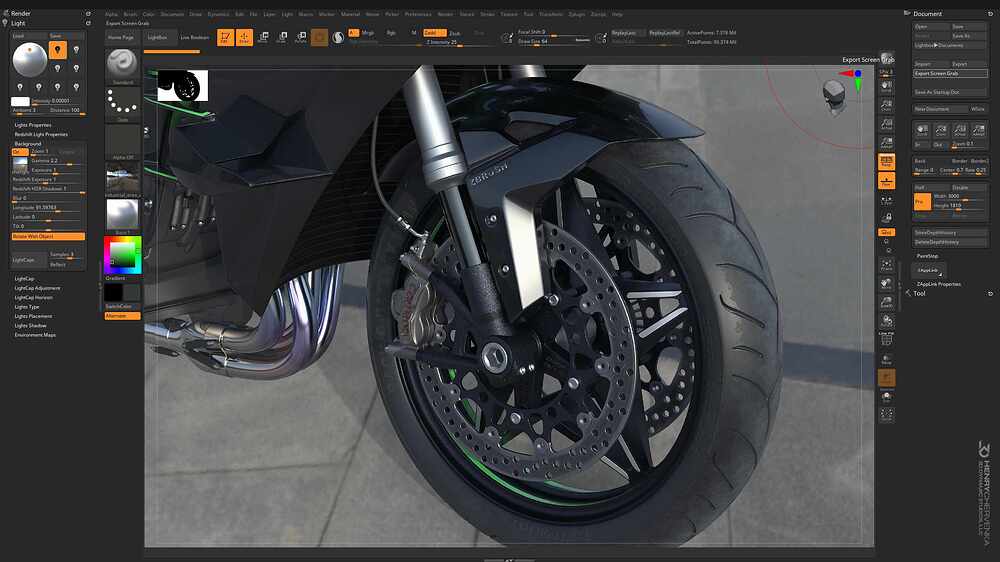Adjust the background Exposure slider
The width and height of the screenshot is (1000, 562).
click(x=57, y=170)
